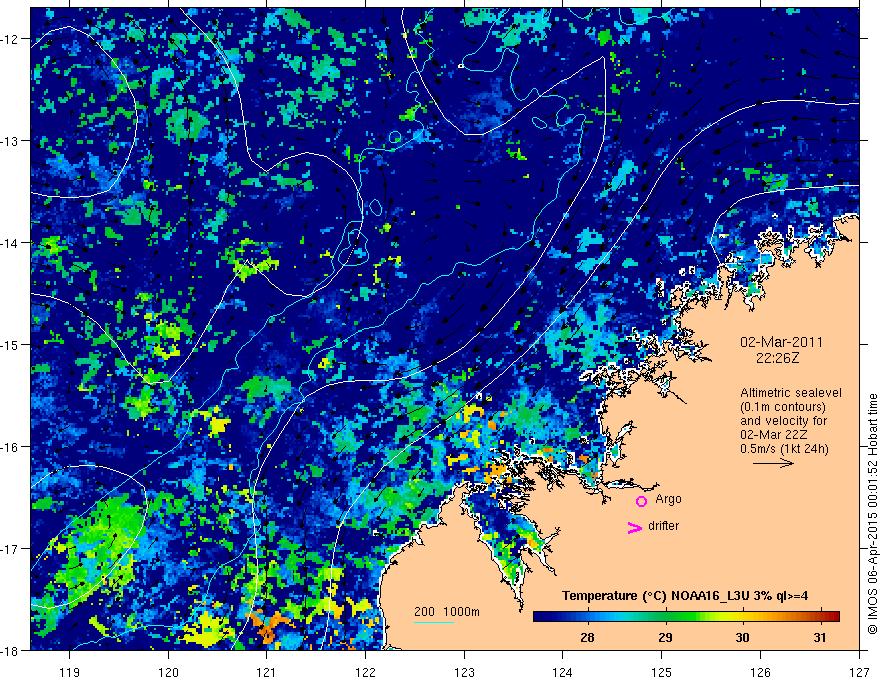Click the longitude axis label 122

tap(365, 672)
